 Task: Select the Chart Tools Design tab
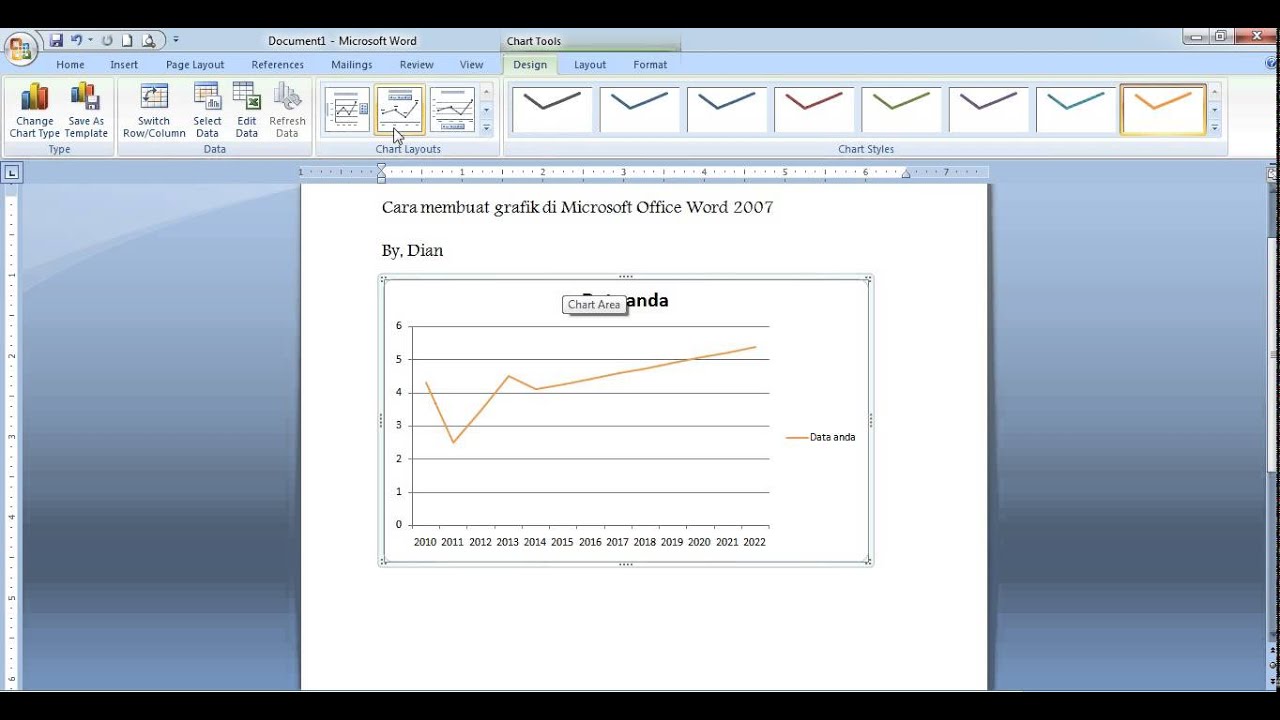point(530,65)
